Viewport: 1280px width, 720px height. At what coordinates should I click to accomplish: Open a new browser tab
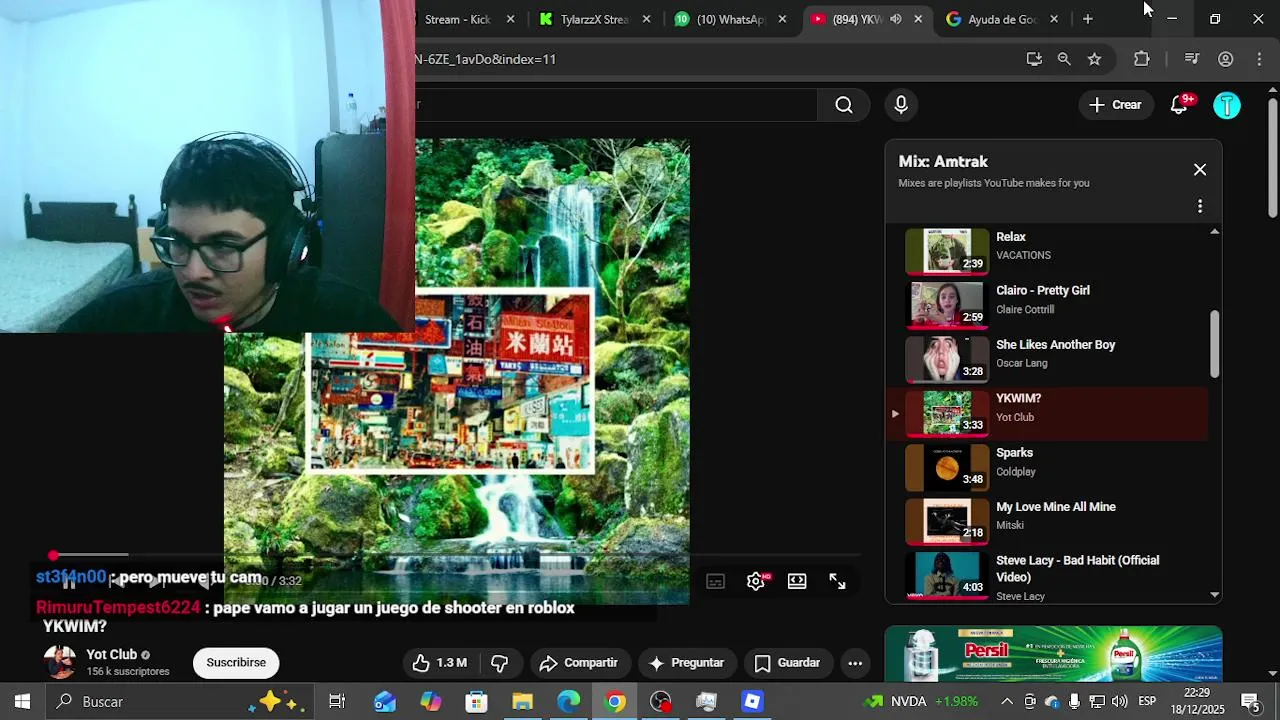tap(1088, 19)
